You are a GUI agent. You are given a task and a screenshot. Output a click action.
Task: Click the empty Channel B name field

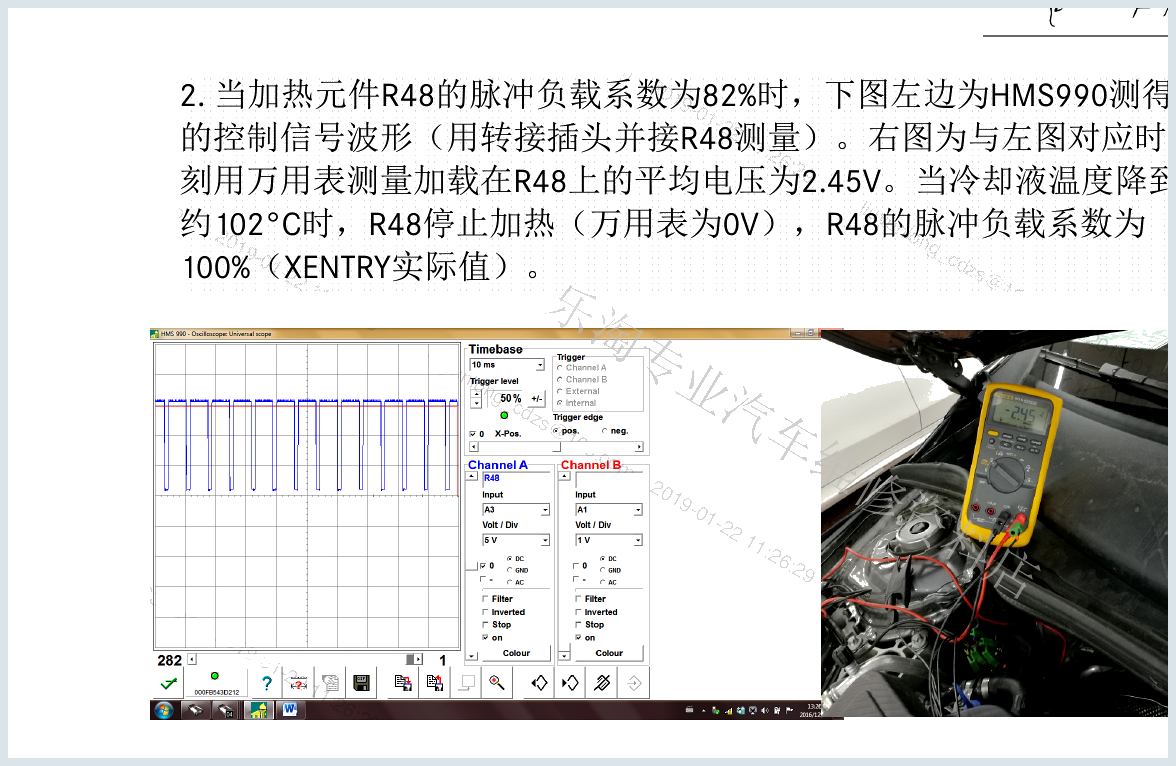pos(609,478)
